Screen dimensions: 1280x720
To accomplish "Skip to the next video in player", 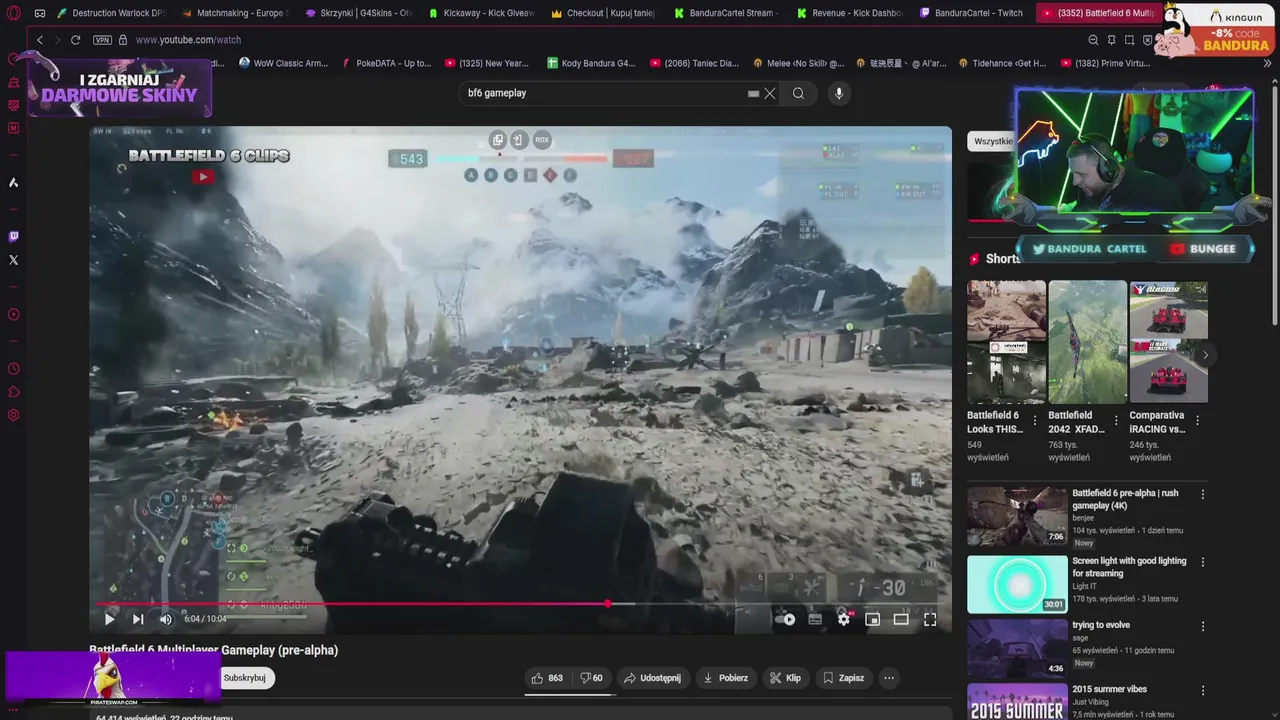I will pyautogui.click(x=138, y=619).
